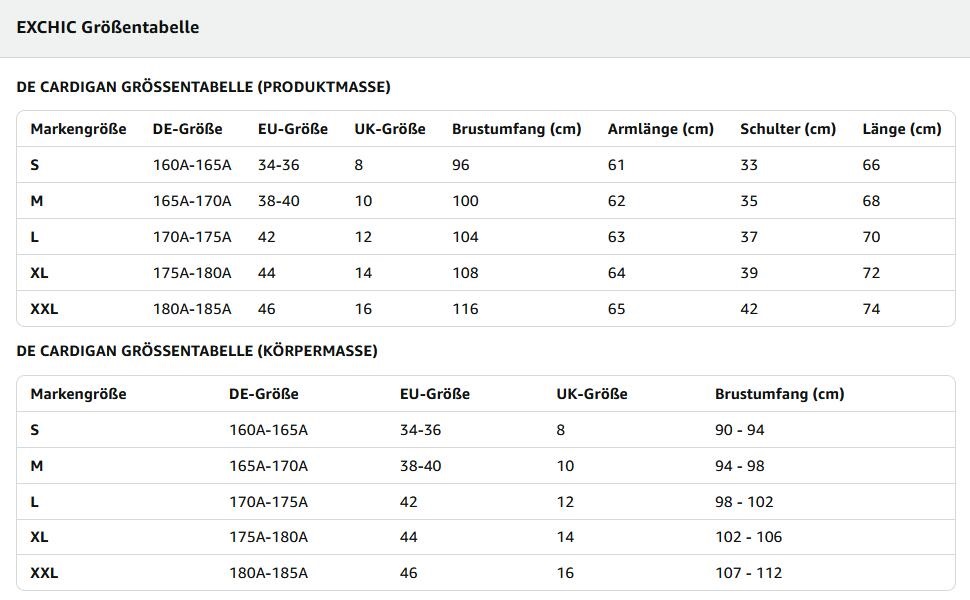Click the EXCHIC Größentabelle heading
The height and width of the screenshot is (600, 970).
[x=108, y=27]
